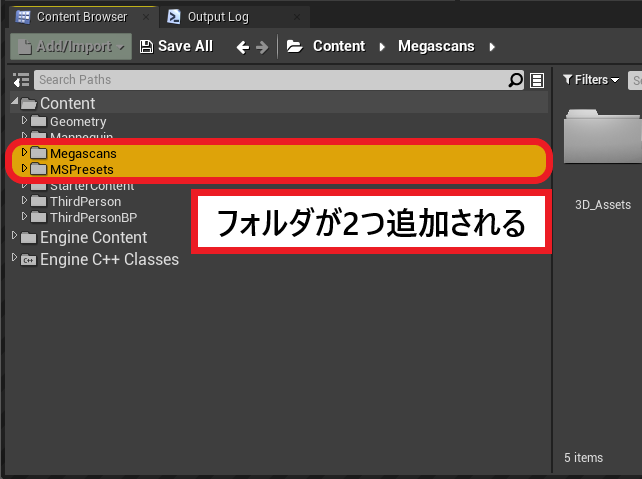Collapse the Content root folder
This screenshot has height=479, width=642.
pos(15,101)
